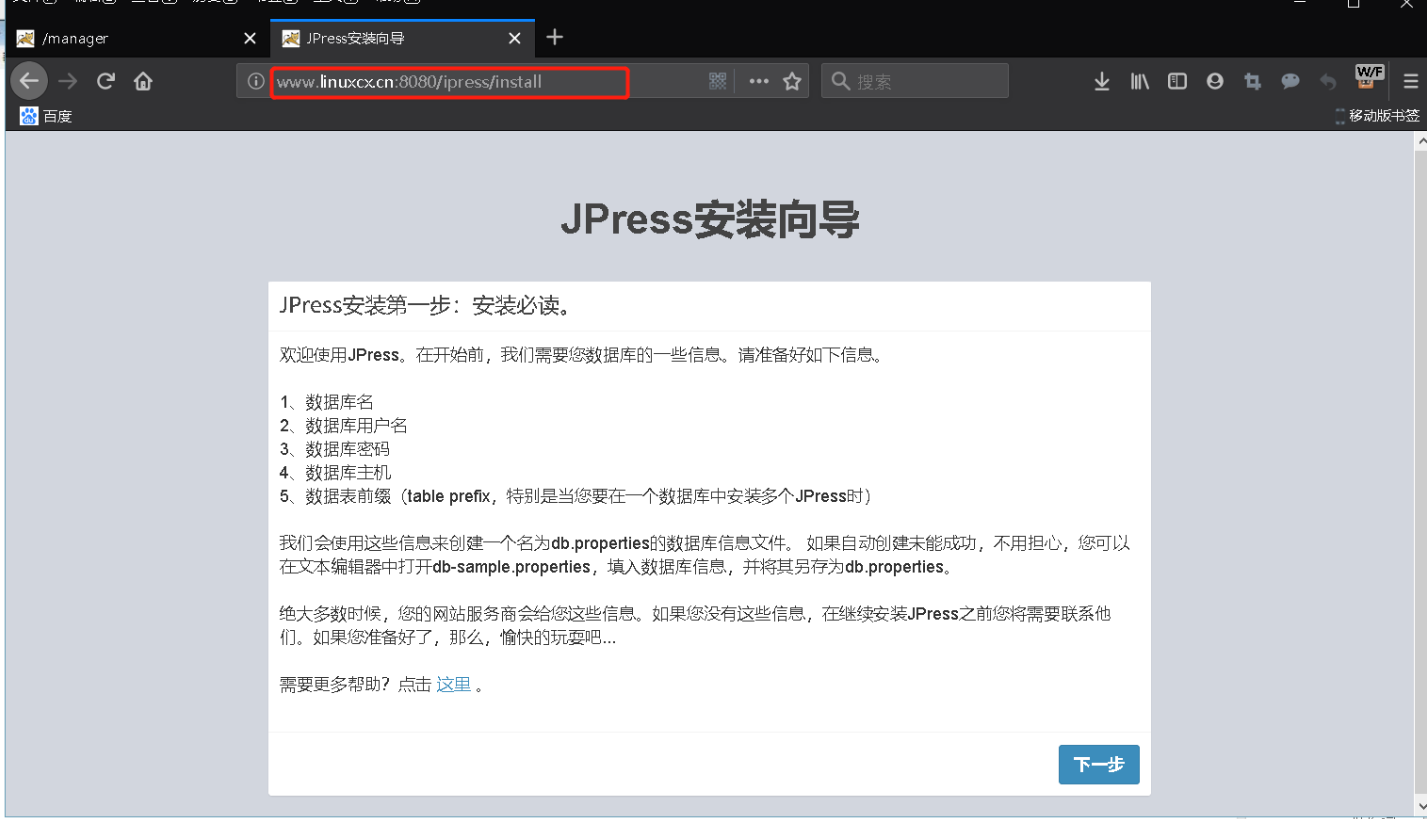This screenshot has width=1427, height=819.
Task: Click the JPress安装向导 page heading
Action: point(709,220)
